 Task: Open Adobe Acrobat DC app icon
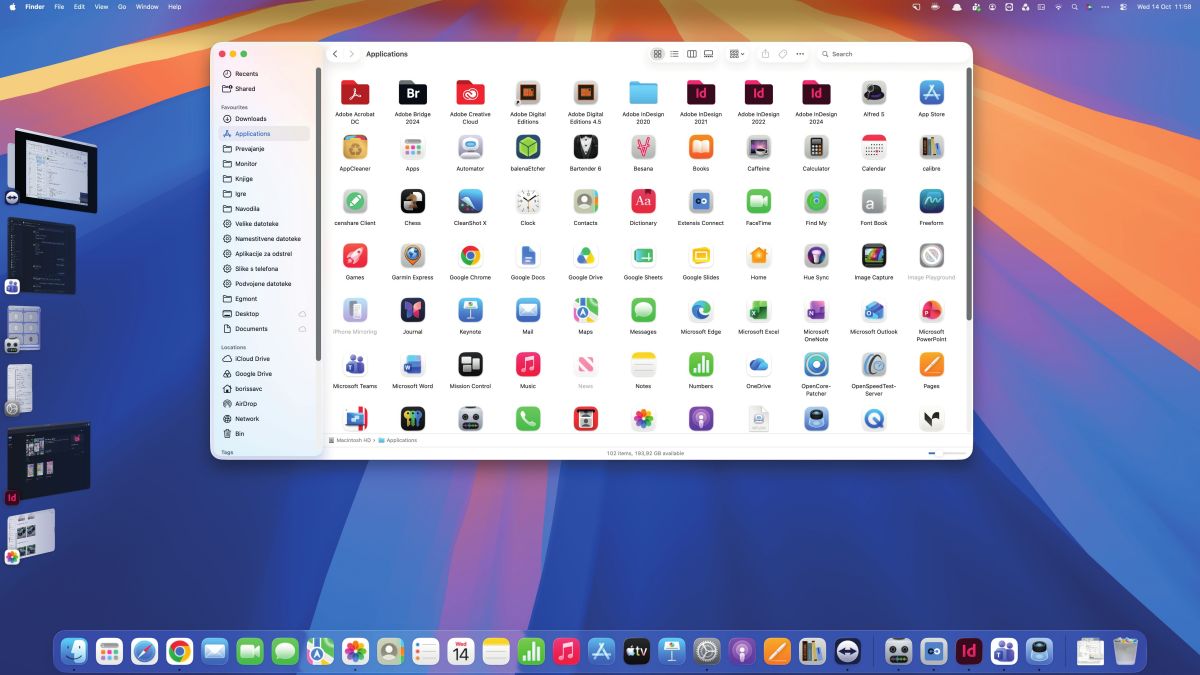pyautogui.click(x=355, y=93)
